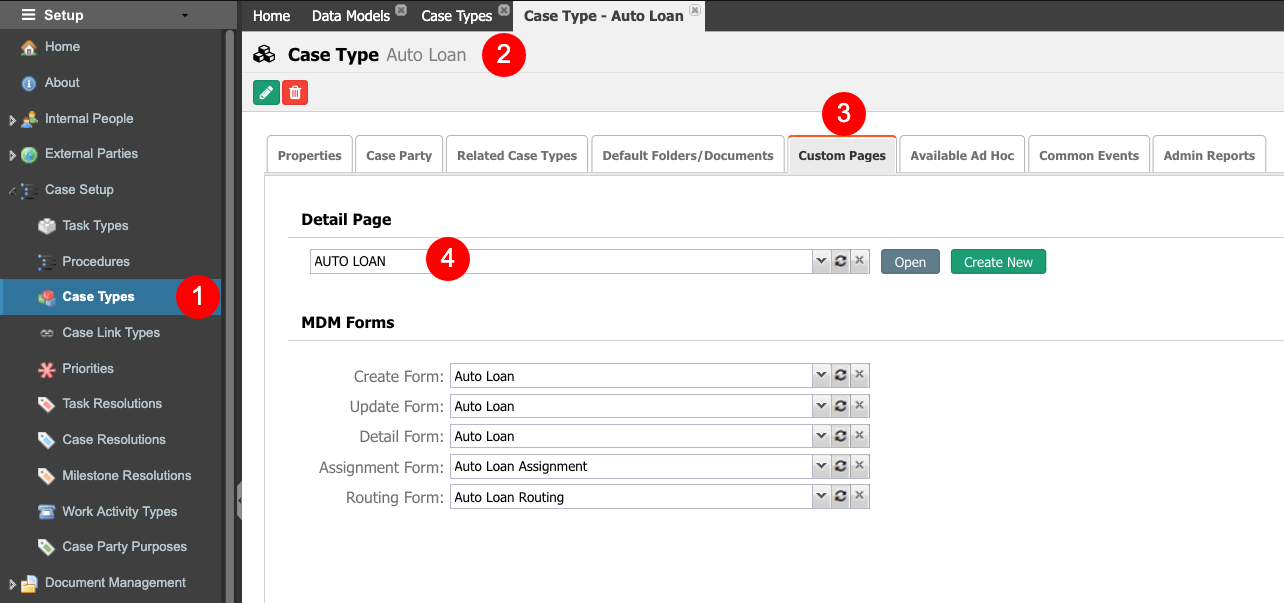Close the Data Models tab

pos(401,10)
